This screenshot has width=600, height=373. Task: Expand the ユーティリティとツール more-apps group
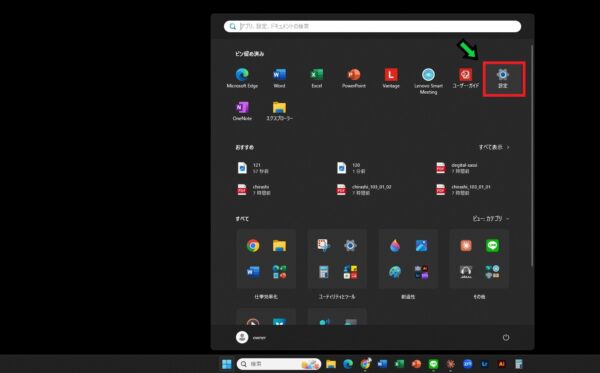pos(350,272)
